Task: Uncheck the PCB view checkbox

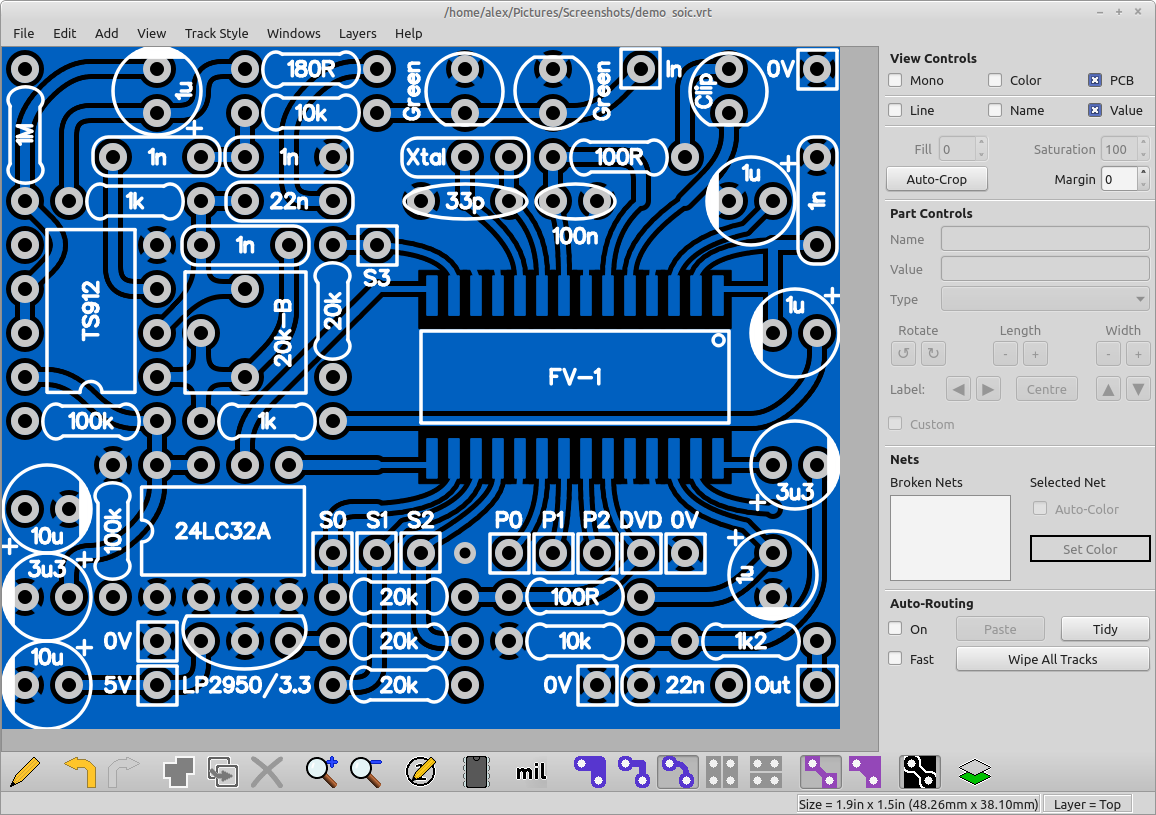Action: pyautogui.click(x=1095, y=80)
